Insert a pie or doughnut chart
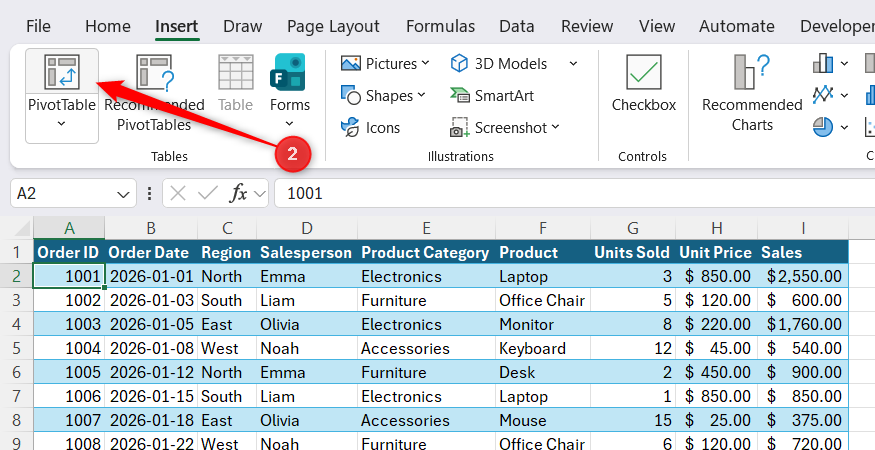The width and height of the screenshot is (875, 450). pyautogui.click(x=823, y=127)
